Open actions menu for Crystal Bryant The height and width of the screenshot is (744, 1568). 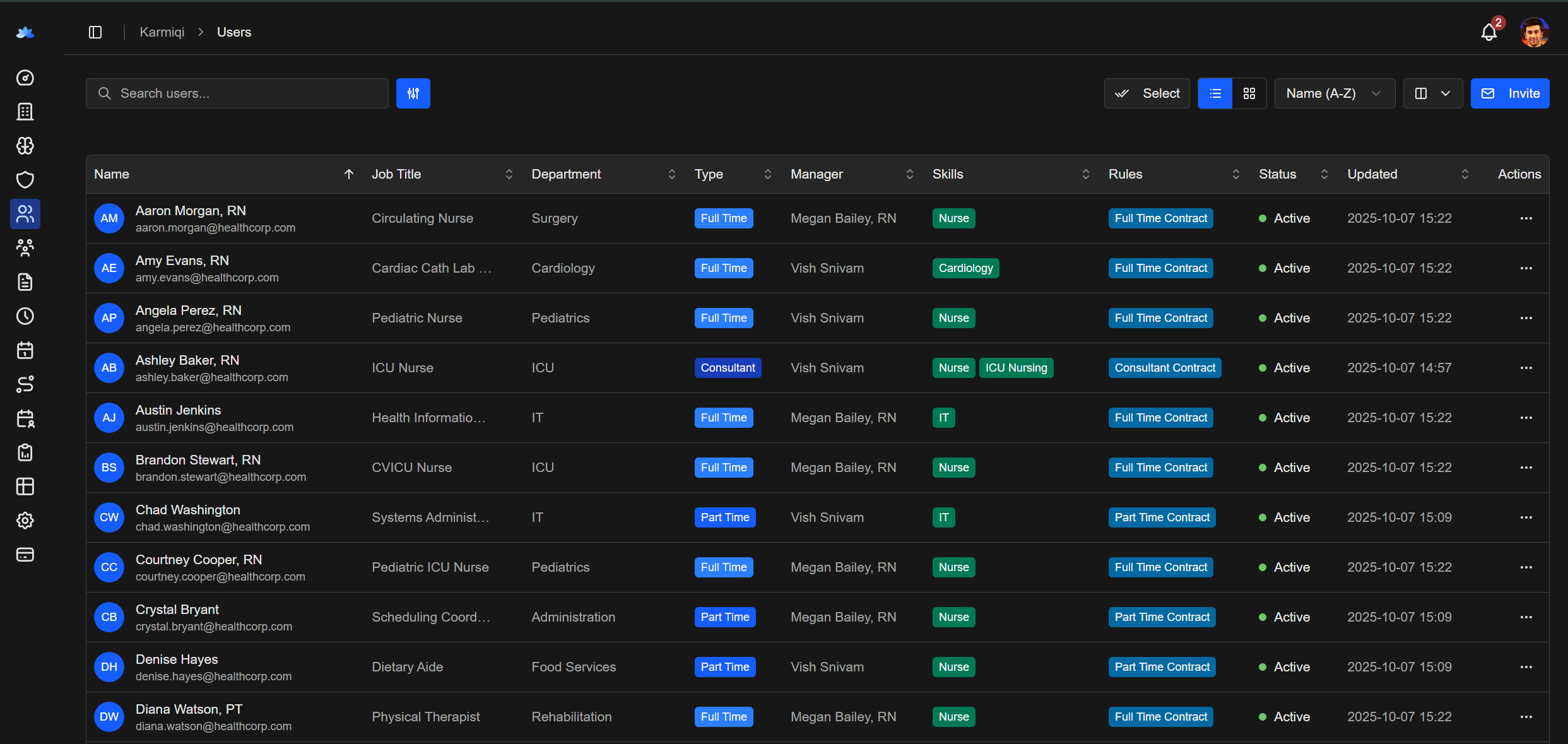pos(1526,617)
